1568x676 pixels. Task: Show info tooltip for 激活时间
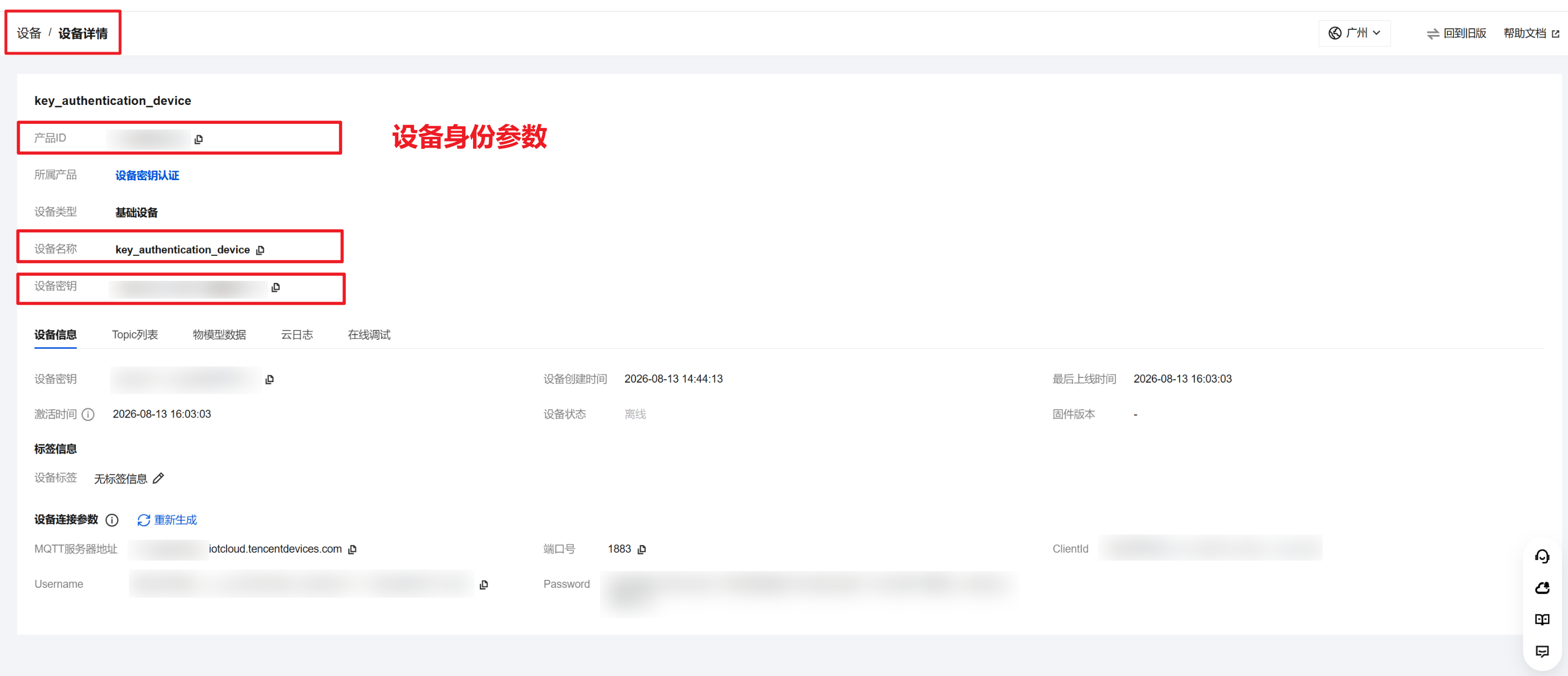click(x=88, y=414)
